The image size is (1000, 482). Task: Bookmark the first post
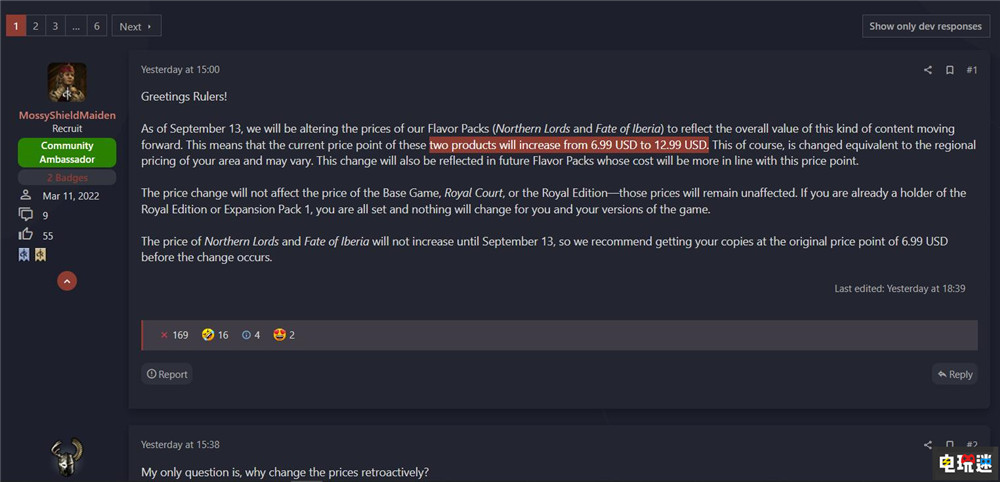949,70
